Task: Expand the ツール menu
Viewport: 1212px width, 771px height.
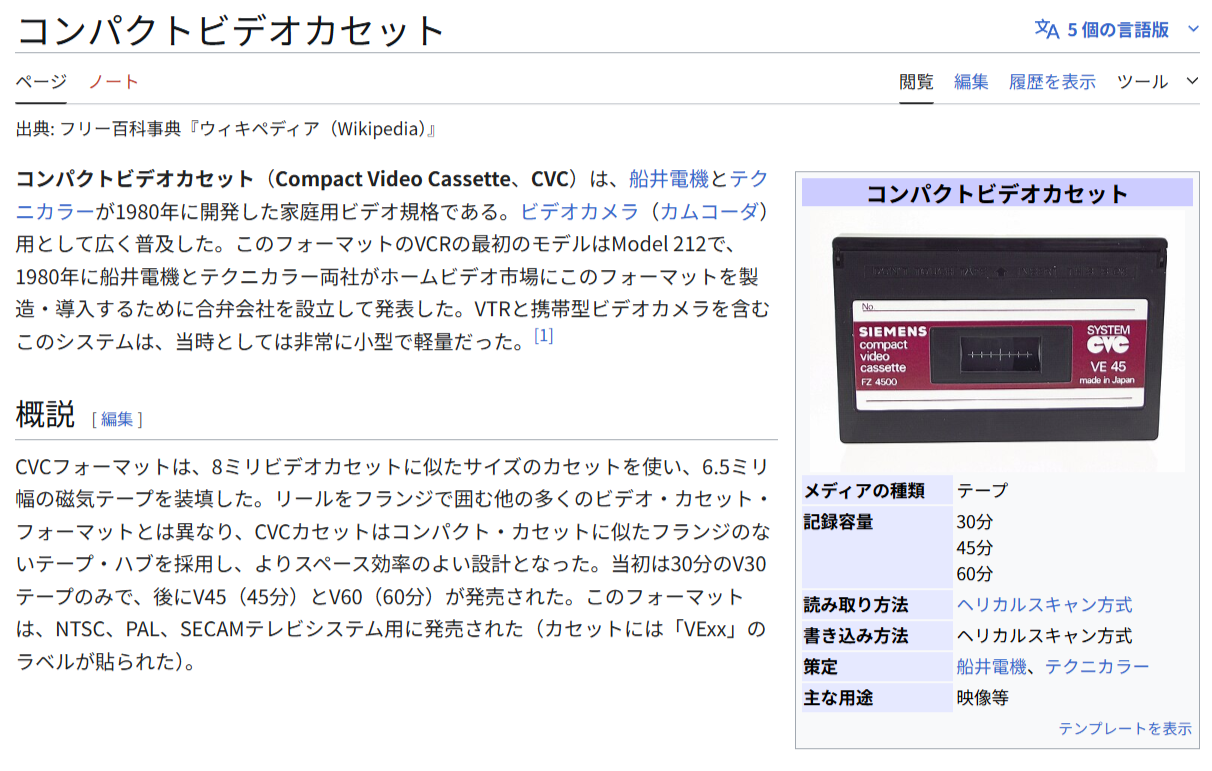Action: coord(1156,82)
